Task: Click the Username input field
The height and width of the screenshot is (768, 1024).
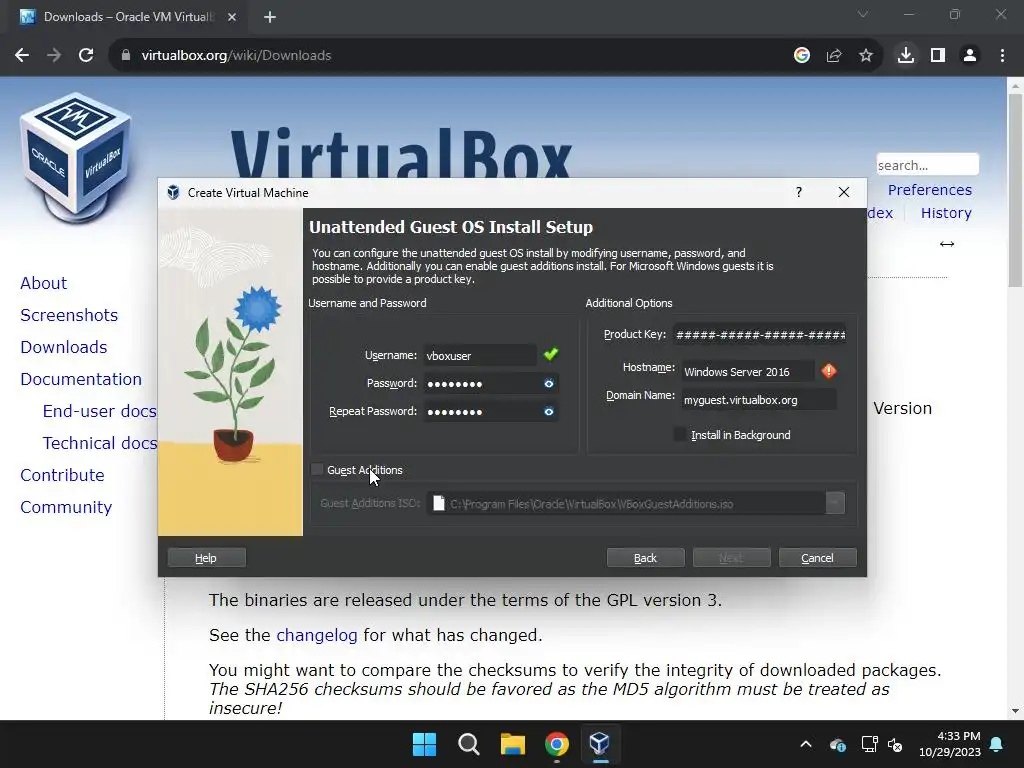Action: tap(480, 355)
